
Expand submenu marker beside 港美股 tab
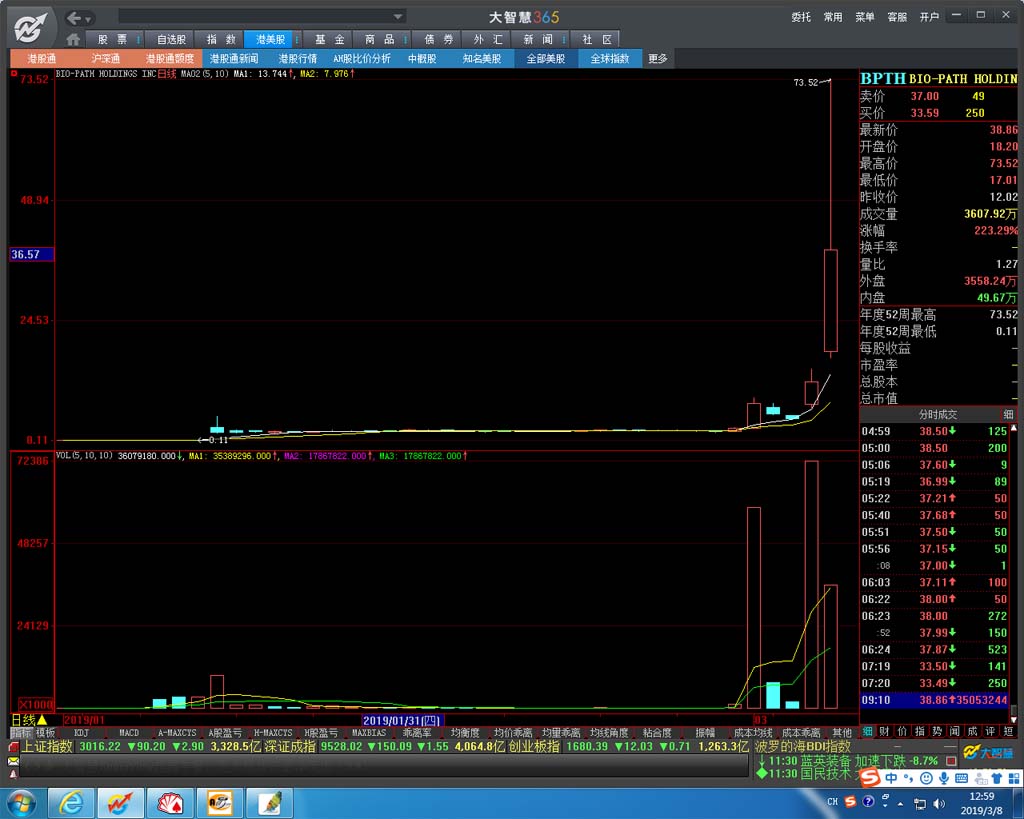tap(298, 40)
